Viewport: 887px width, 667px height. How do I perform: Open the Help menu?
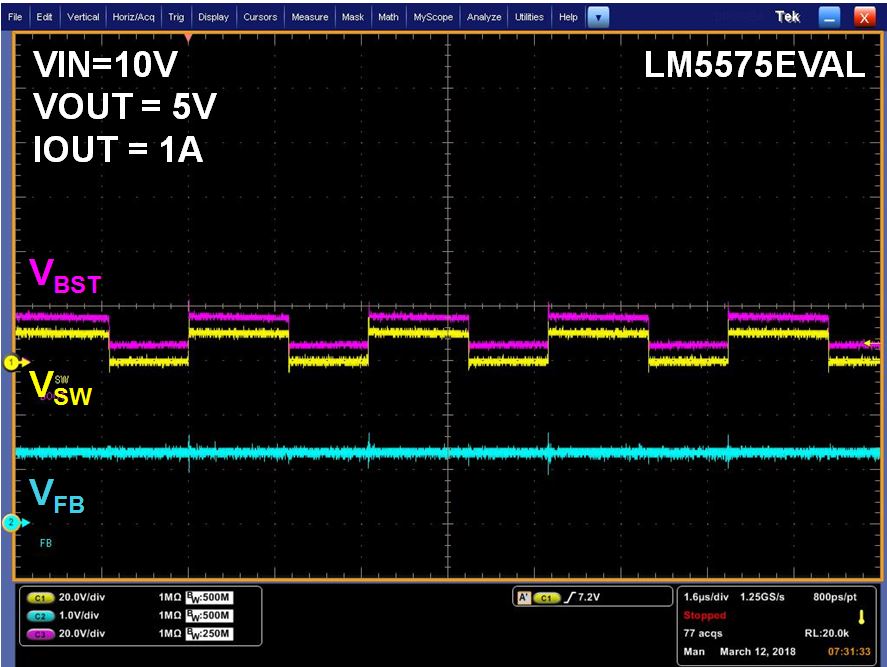coord(569,17)
